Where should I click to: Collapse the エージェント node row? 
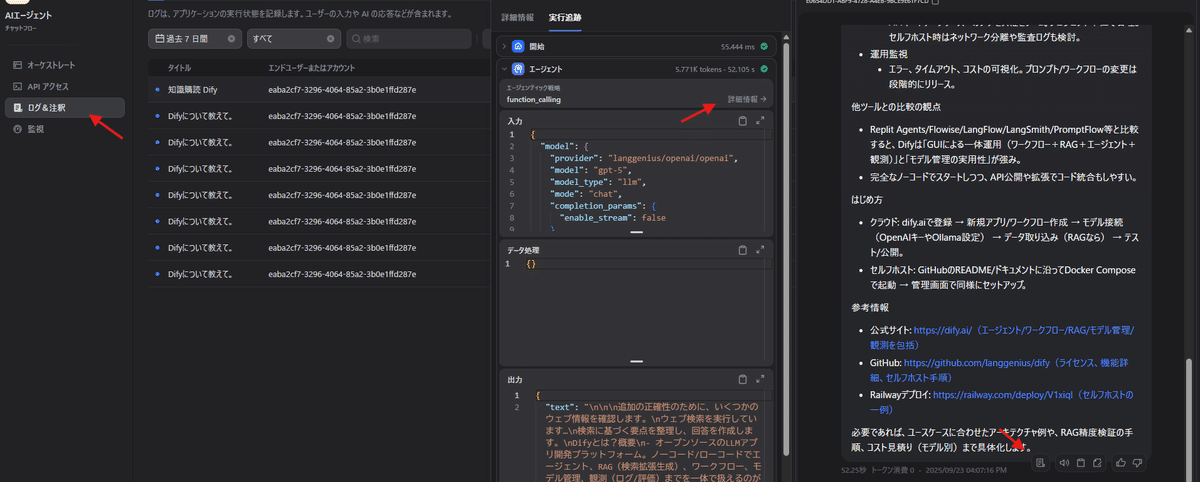(x=504, y=70)
